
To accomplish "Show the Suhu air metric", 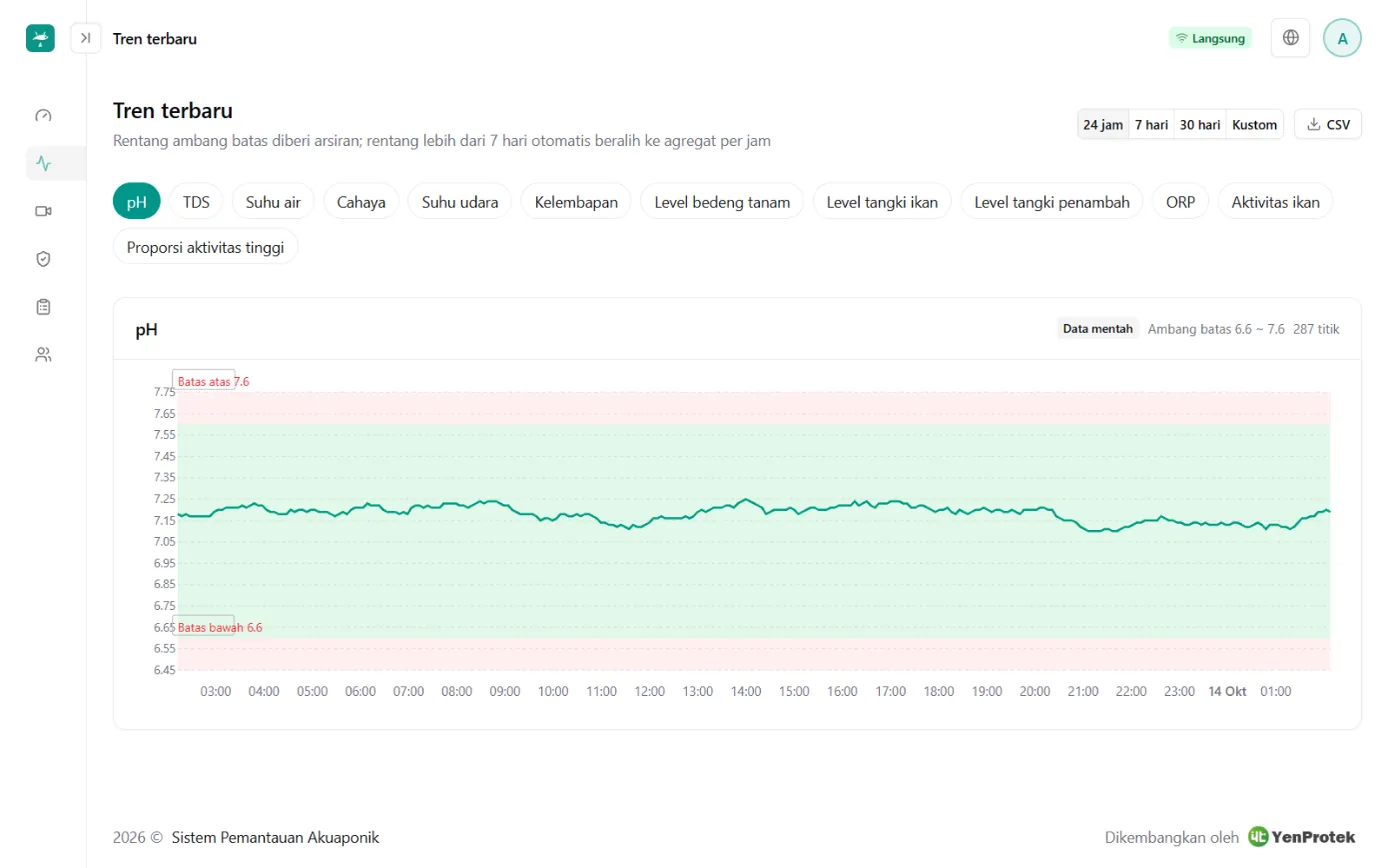I will [273, 201].
